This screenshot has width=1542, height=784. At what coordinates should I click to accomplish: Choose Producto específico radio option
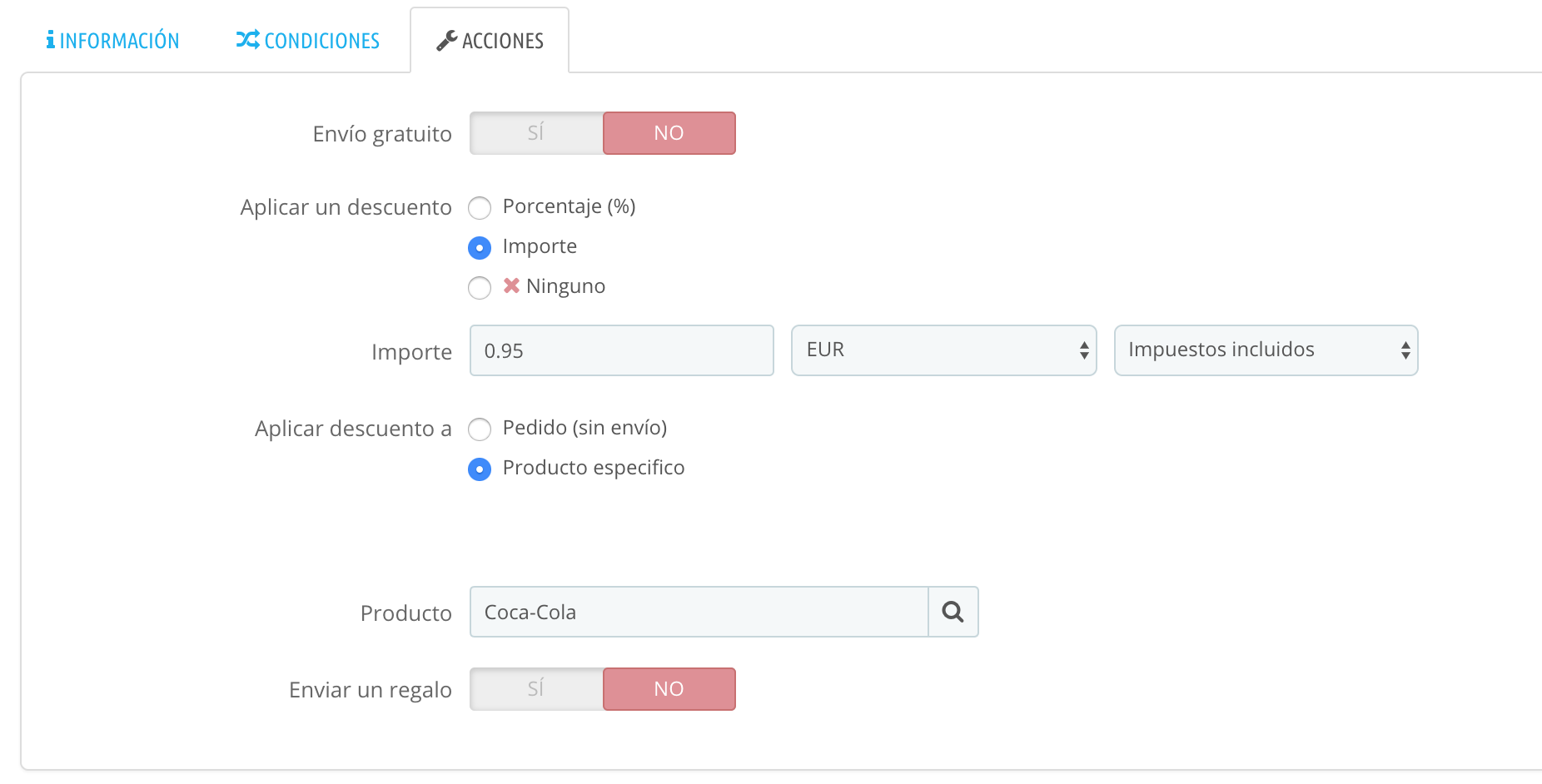click(x=480, y=469)
